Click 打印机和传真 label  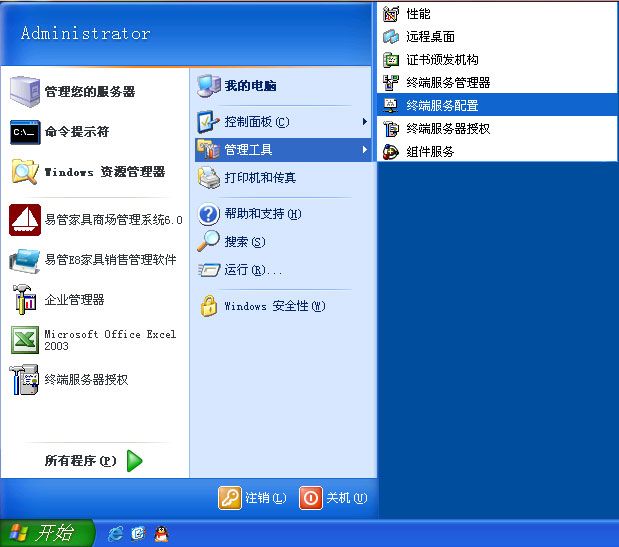click(x=260, y=178)
